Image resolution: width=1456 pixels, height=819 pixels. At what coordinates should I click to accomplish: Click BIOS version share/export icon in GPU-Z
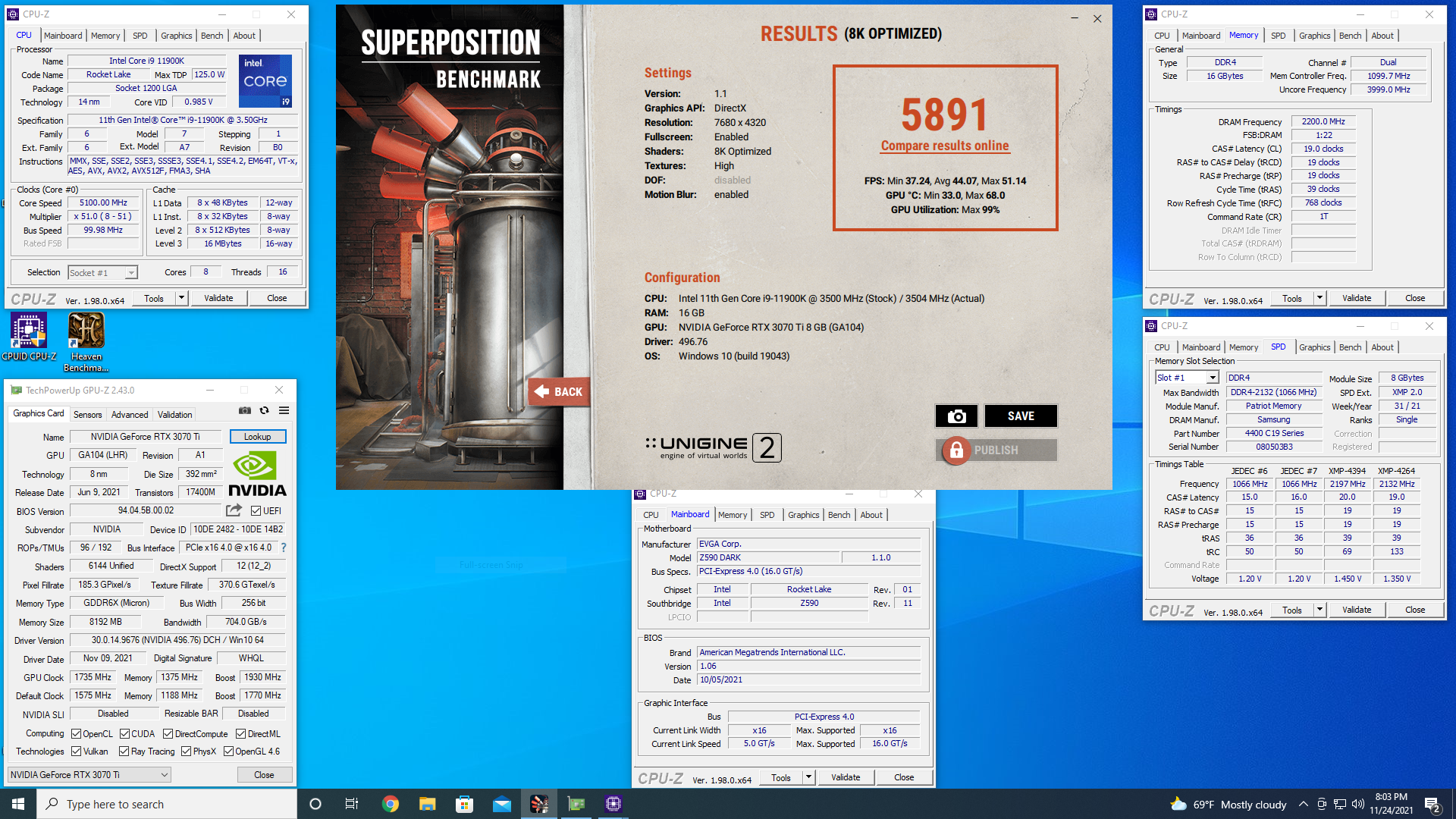tap(234, 510)
